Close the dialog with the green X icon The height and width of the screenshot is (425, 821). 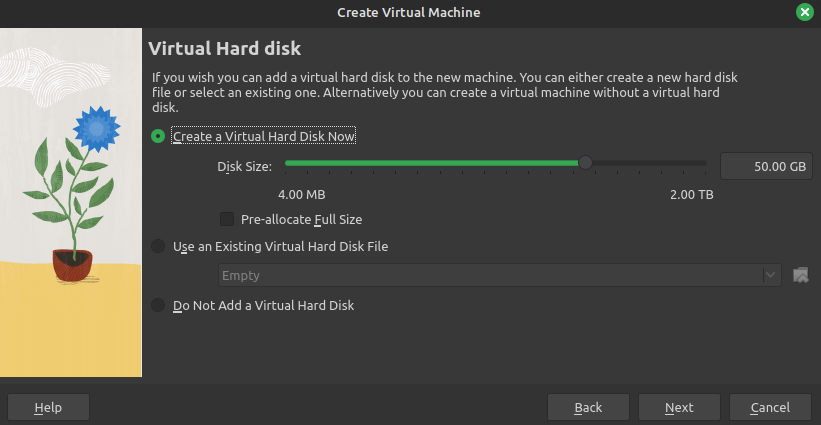[x=804, y=12]
